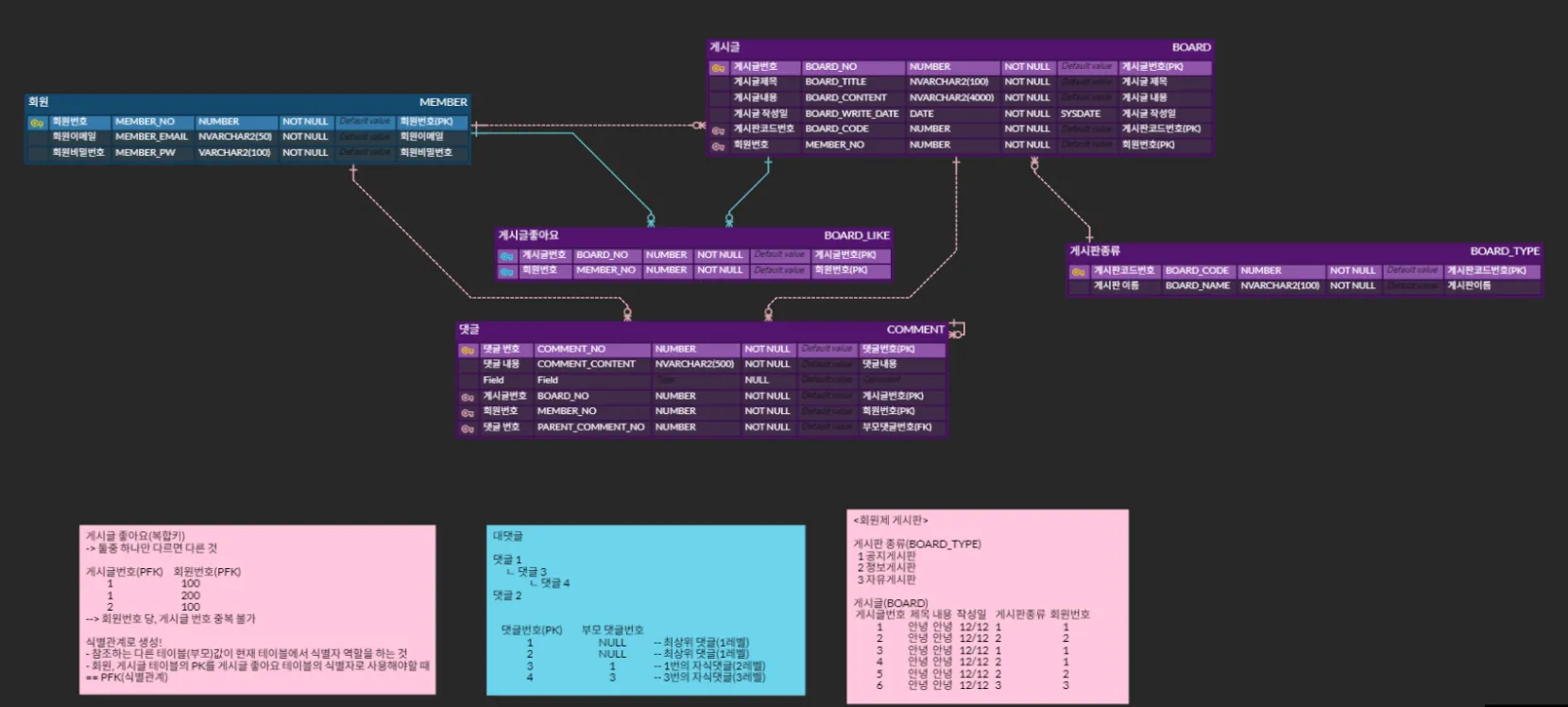Click the NVARCHAR2(4000) type of BOARD_CONTENT
Screen dimensions: 1568x707
(x=953, y=97)
